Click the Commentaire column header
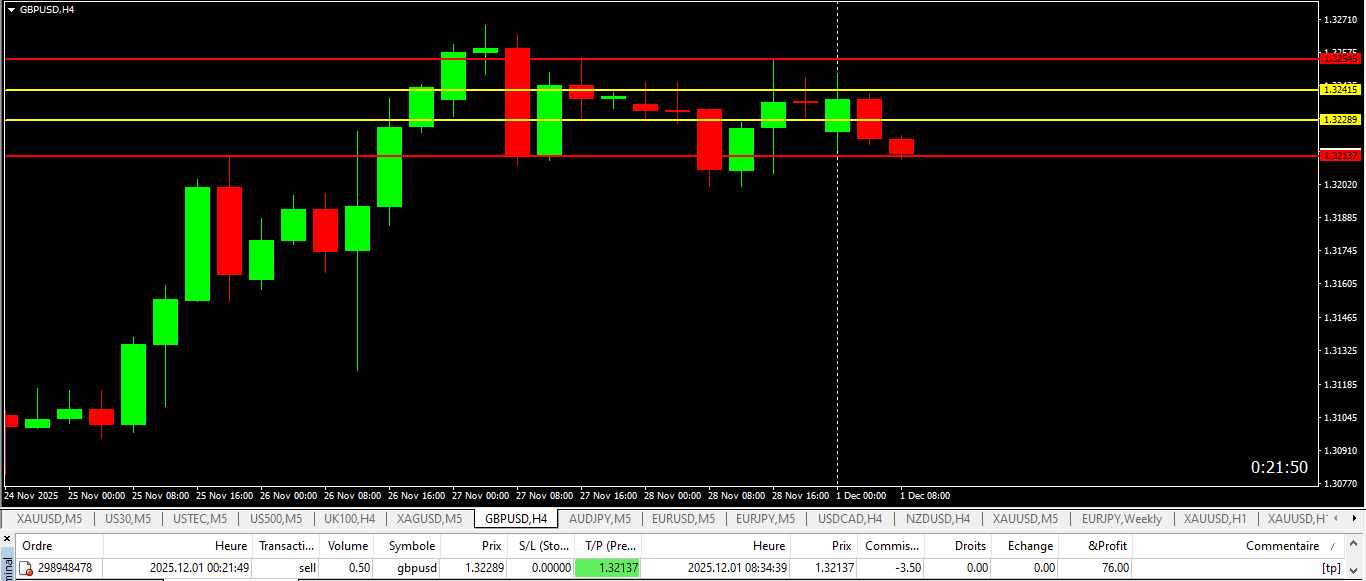The width and height of the screenshot is (1366, 581). pos(1240,546)
